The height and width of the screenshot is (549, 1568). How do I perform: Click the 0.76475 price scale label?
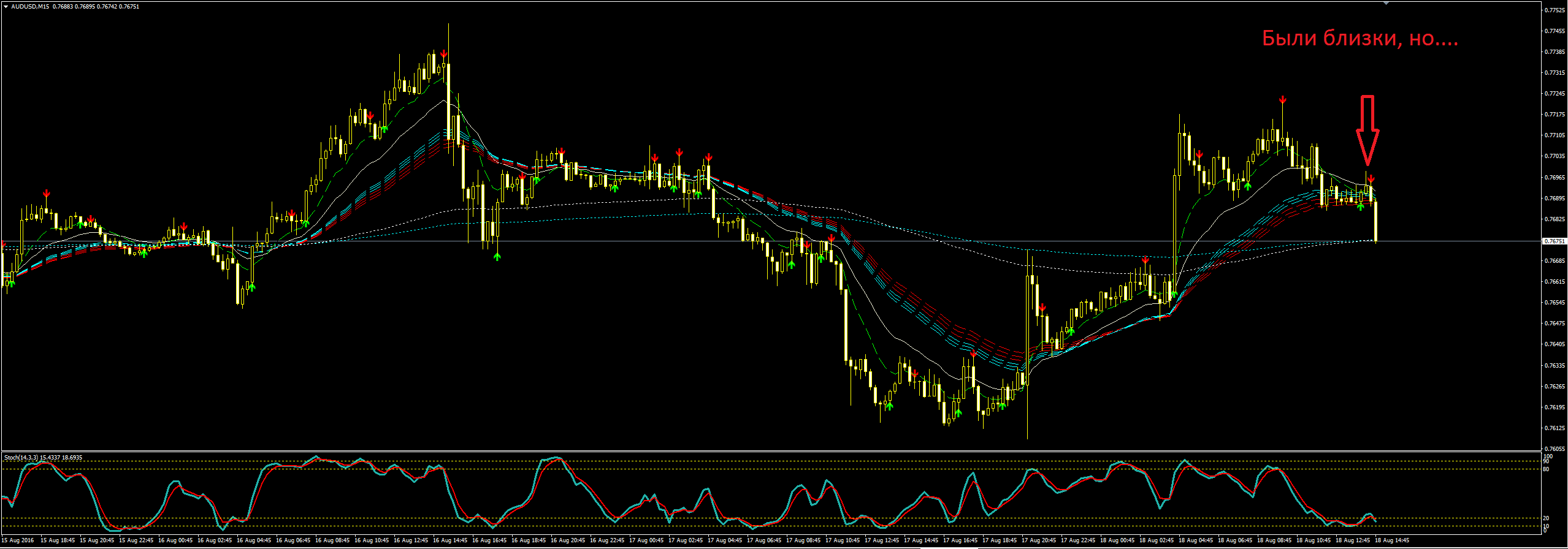pyautogui.click(x=1555, y=323)
